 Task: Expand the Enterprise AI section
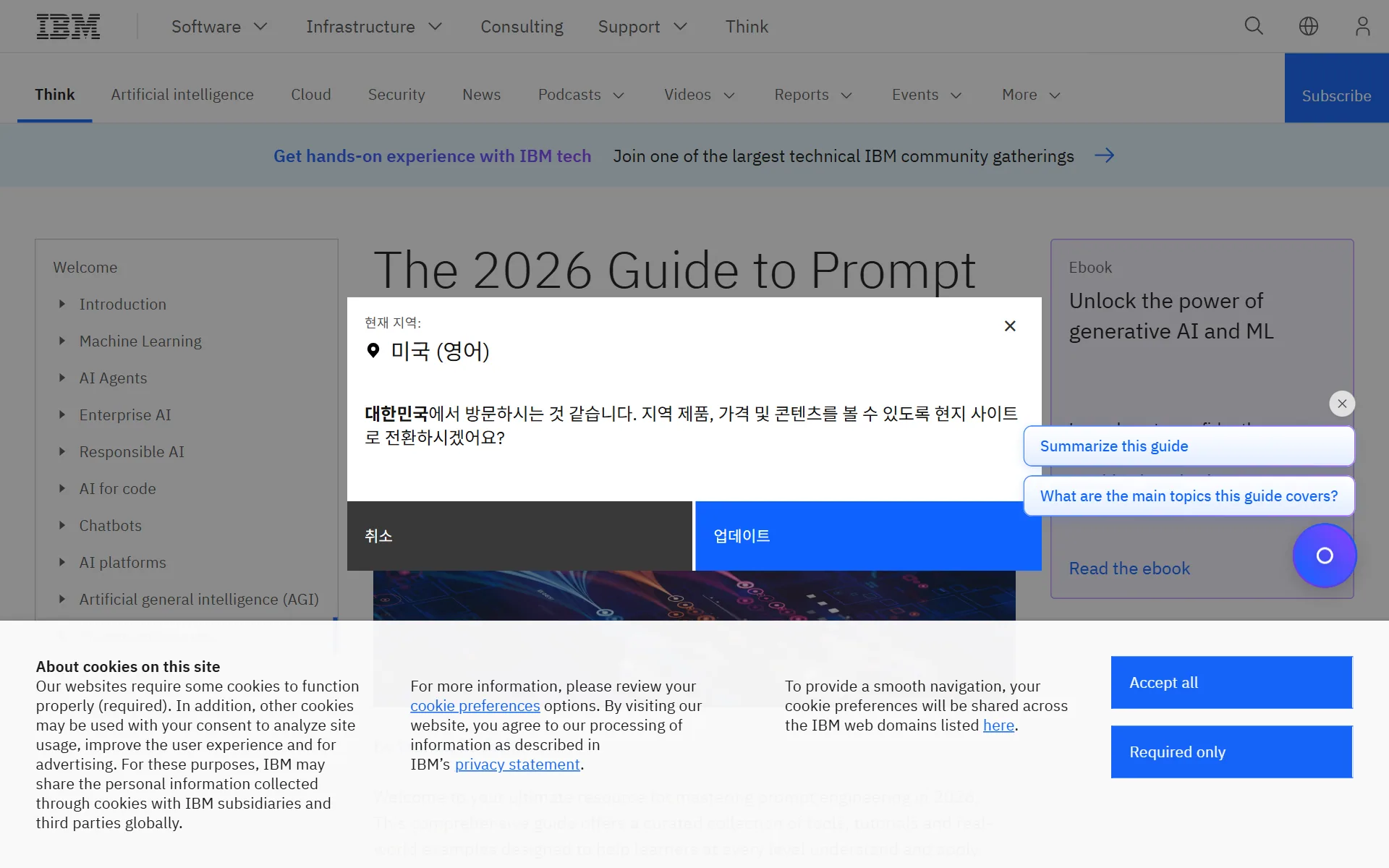click(x=62, y=414)
